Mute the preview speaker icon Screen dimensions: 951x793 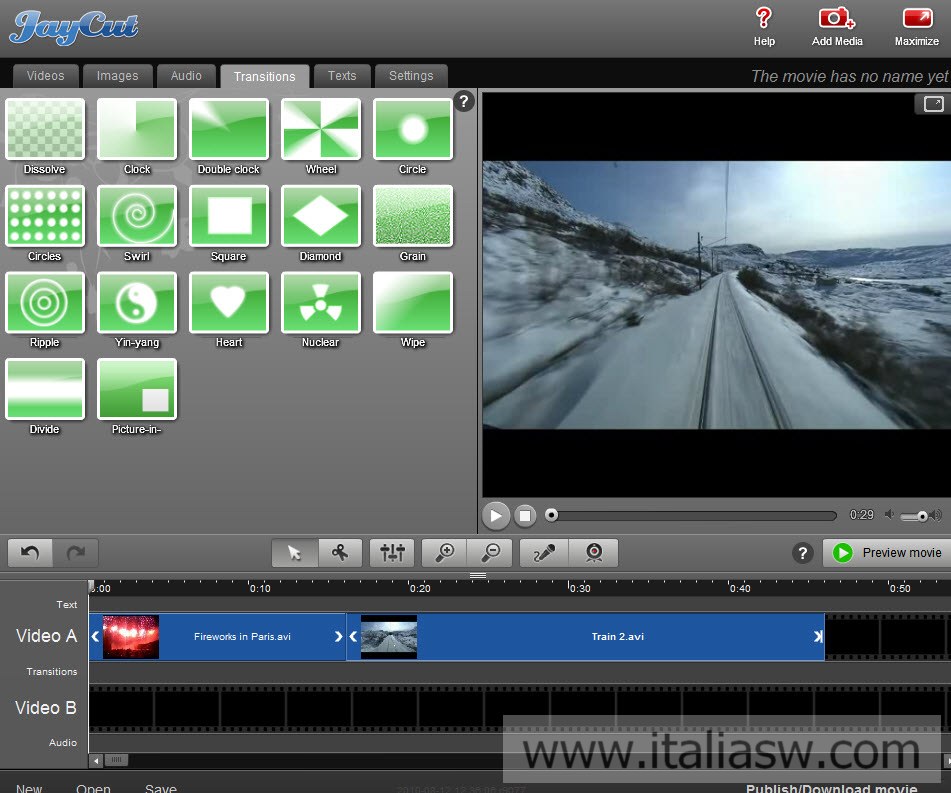(889, 515)
